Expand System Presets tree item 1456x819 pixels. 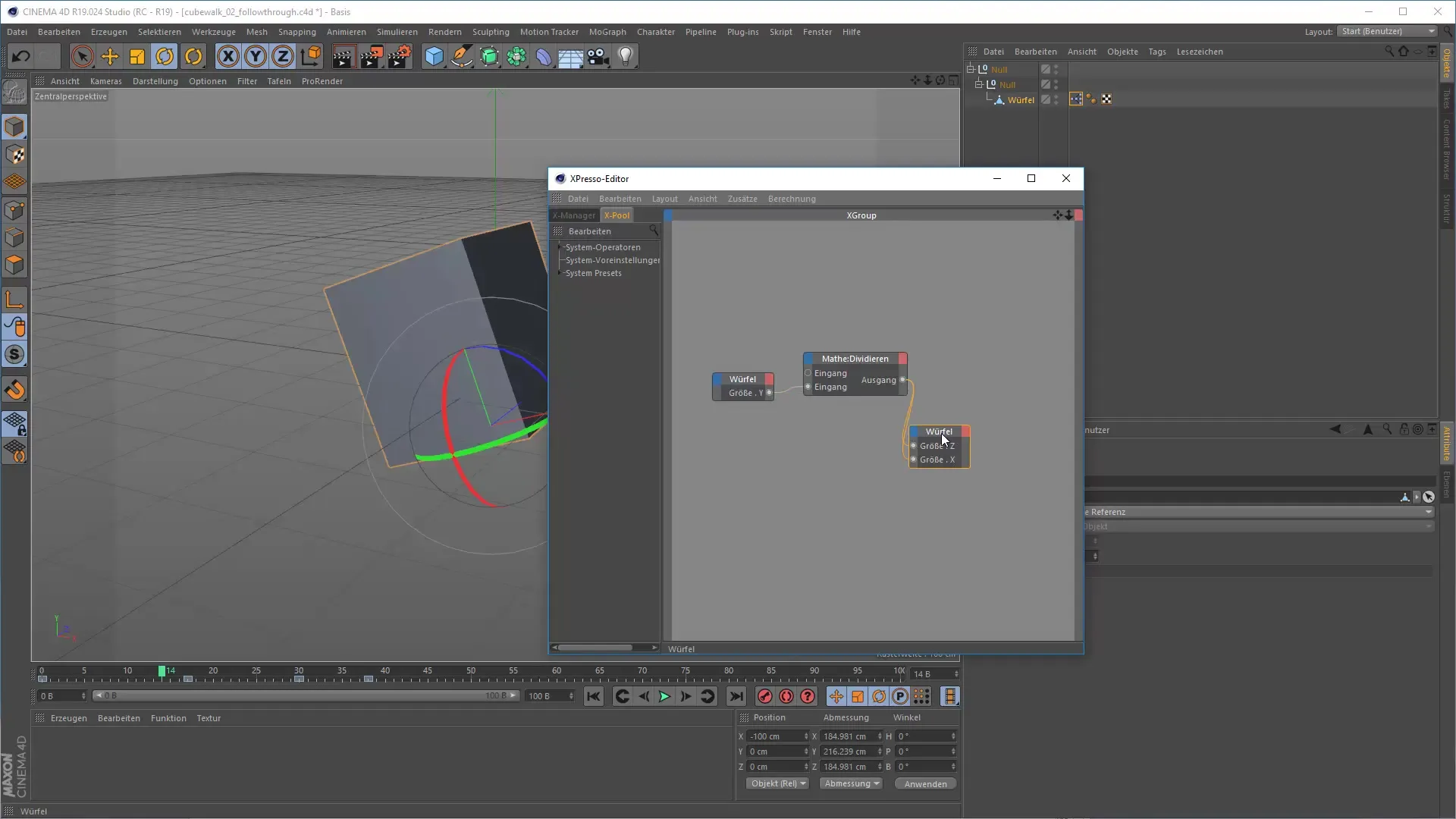561,273
